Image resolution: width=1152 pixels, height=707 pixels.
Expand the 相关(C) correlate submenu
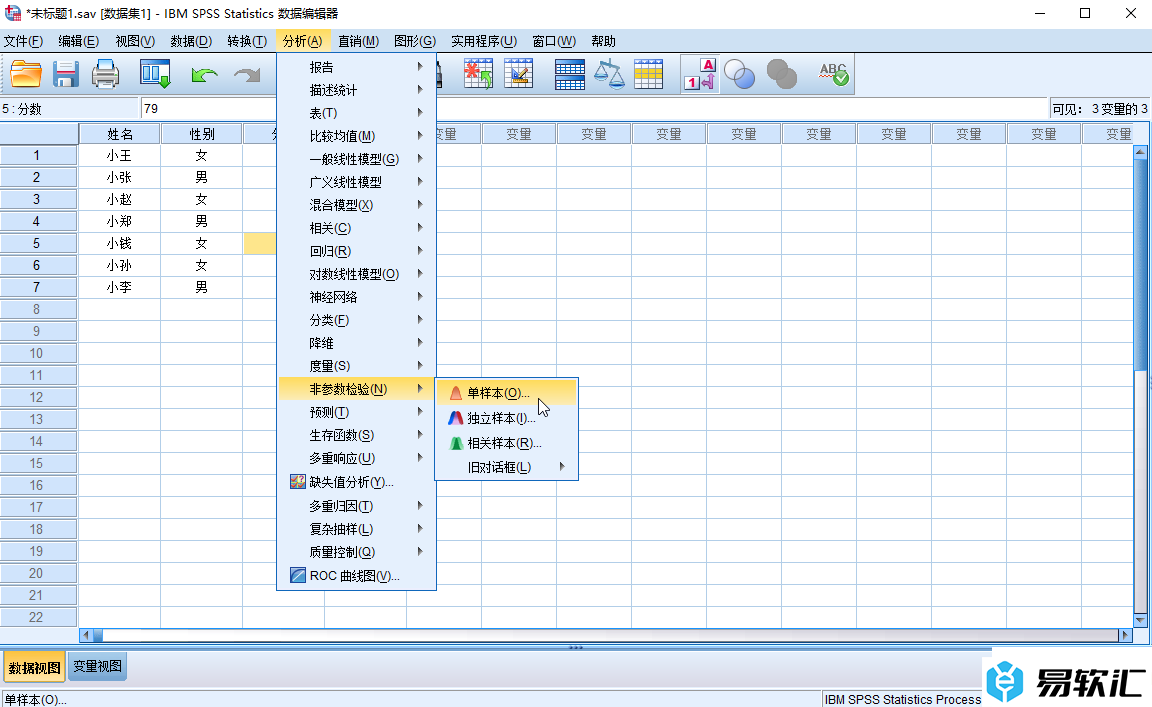coord(356,228)
